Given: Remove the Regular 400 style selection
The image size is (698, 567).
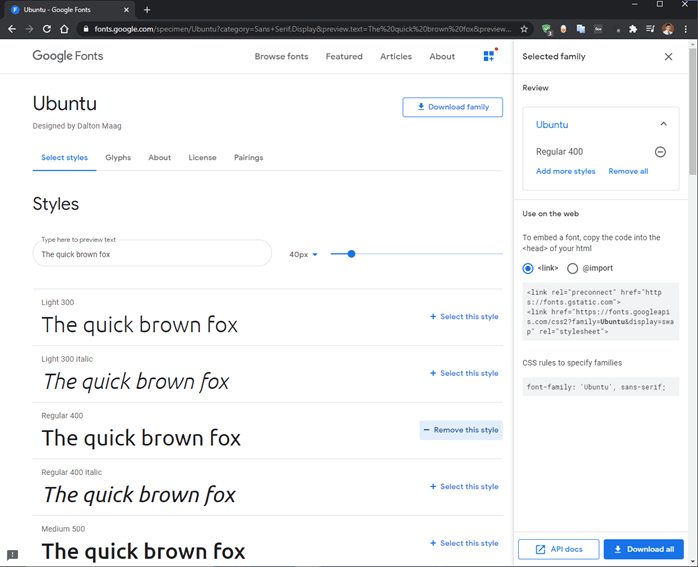Looking at the screenshot, I should coord(461,430).
